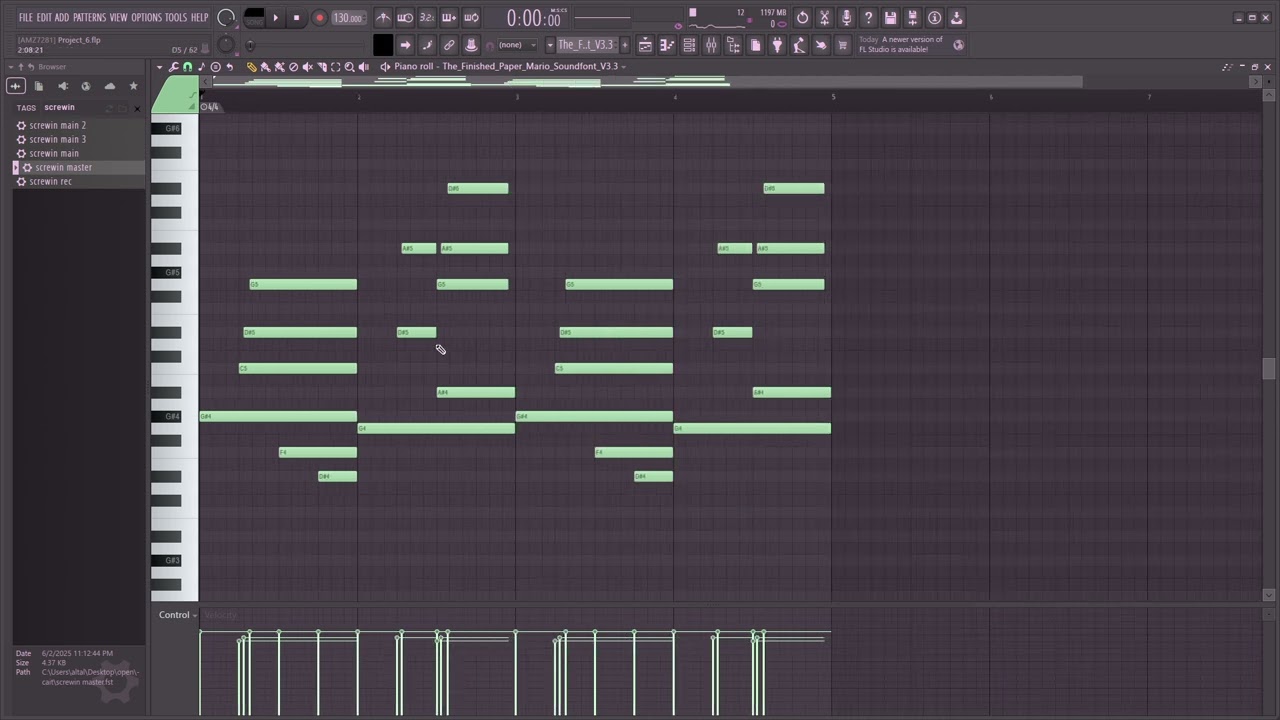Screen dimensions: 1280x720
Task: Click the Save project disk icon
Action: [890, 17]
